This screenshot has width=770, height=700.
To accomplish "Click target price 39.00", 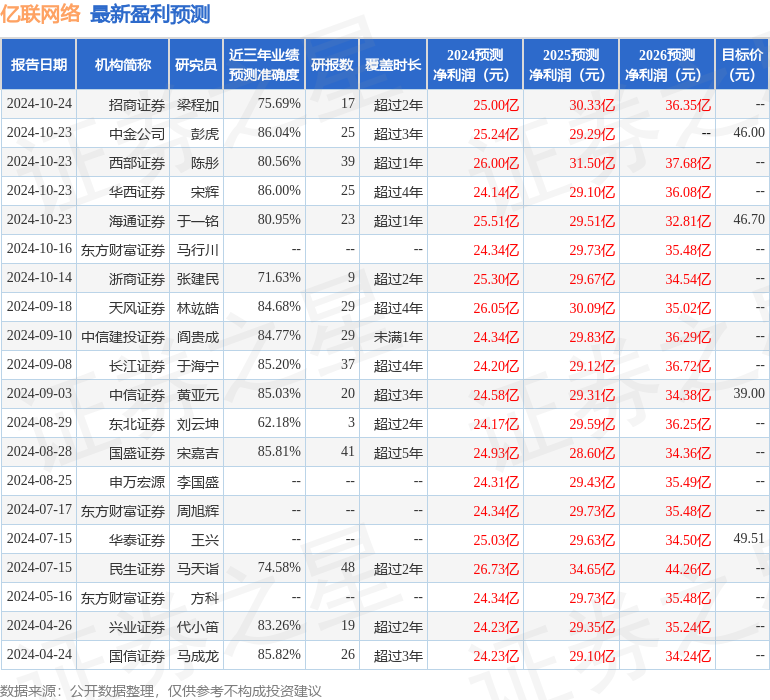I will coord(749,393).
